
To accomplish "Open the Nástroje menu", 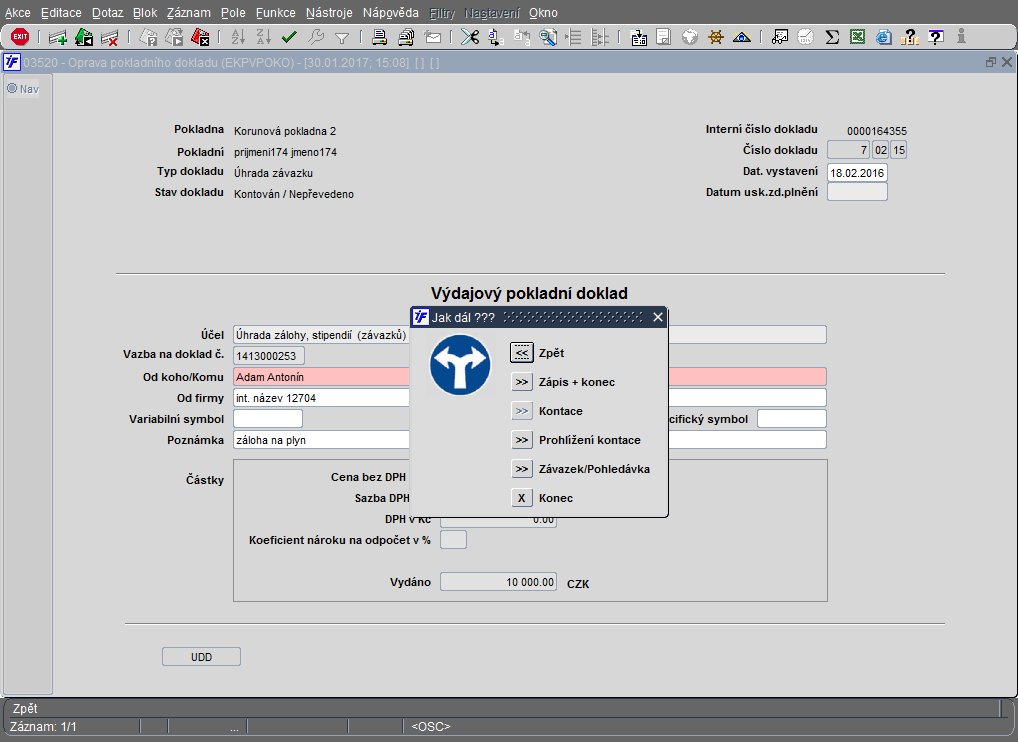I will pyautogui.click(x=328, y=13).
